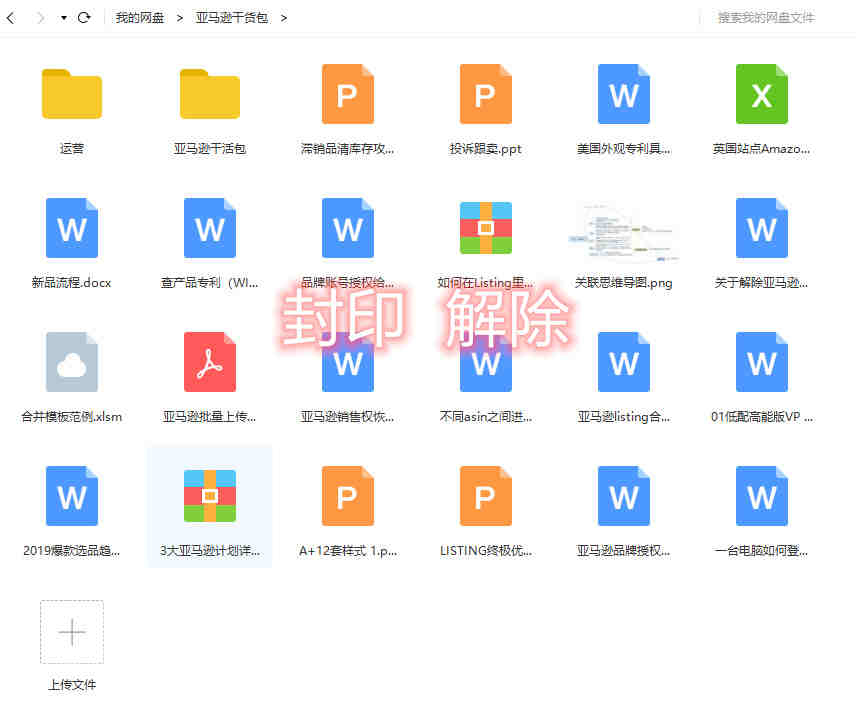Focus the 搜索我的网盘文件 search box
The height and width of the screenshot is (708, 856).
pyautogui.click(x=766, y=18)
